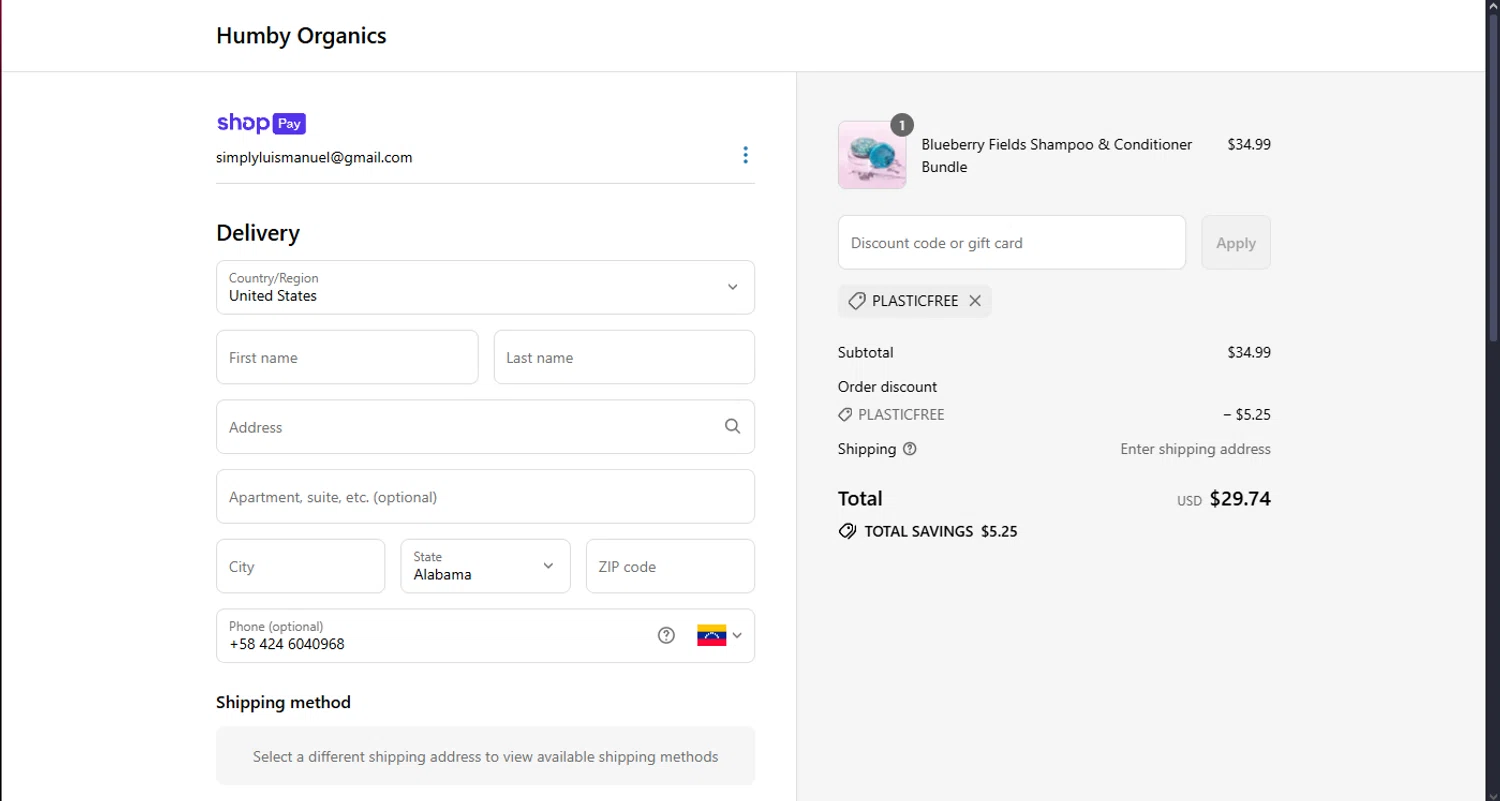The height and width of the screenshot is (801, 1500).
Task: Click the Total Savings tag icon
Action: pyautogui.click(x=847, y=531)
